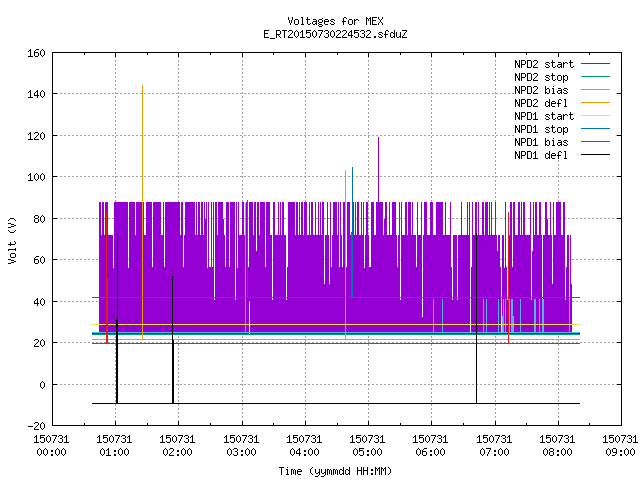The width and height of the screenshot is (640, 480).
Task: Click the -20 y-axis tick value
Action: pyautogui.click(x=36, y=426)
